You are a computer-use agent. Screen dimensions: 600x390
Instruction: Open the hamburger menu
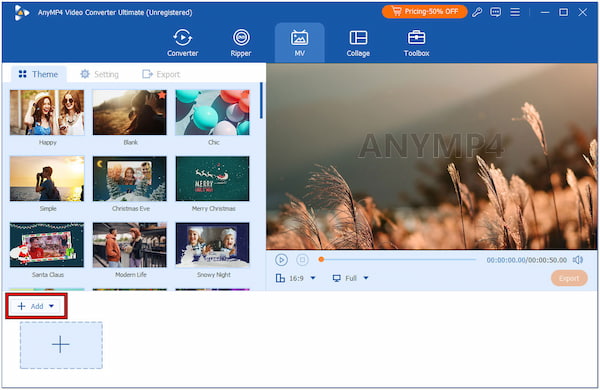click(515, 12)
